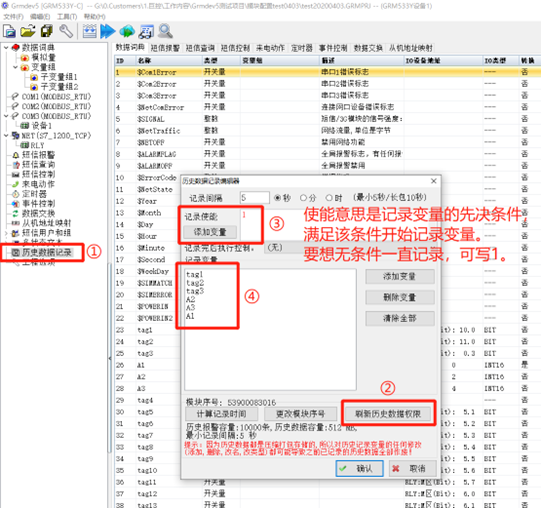Open the 文件(F) menu
The image size is (541, 508).
(x=13, y=17)
